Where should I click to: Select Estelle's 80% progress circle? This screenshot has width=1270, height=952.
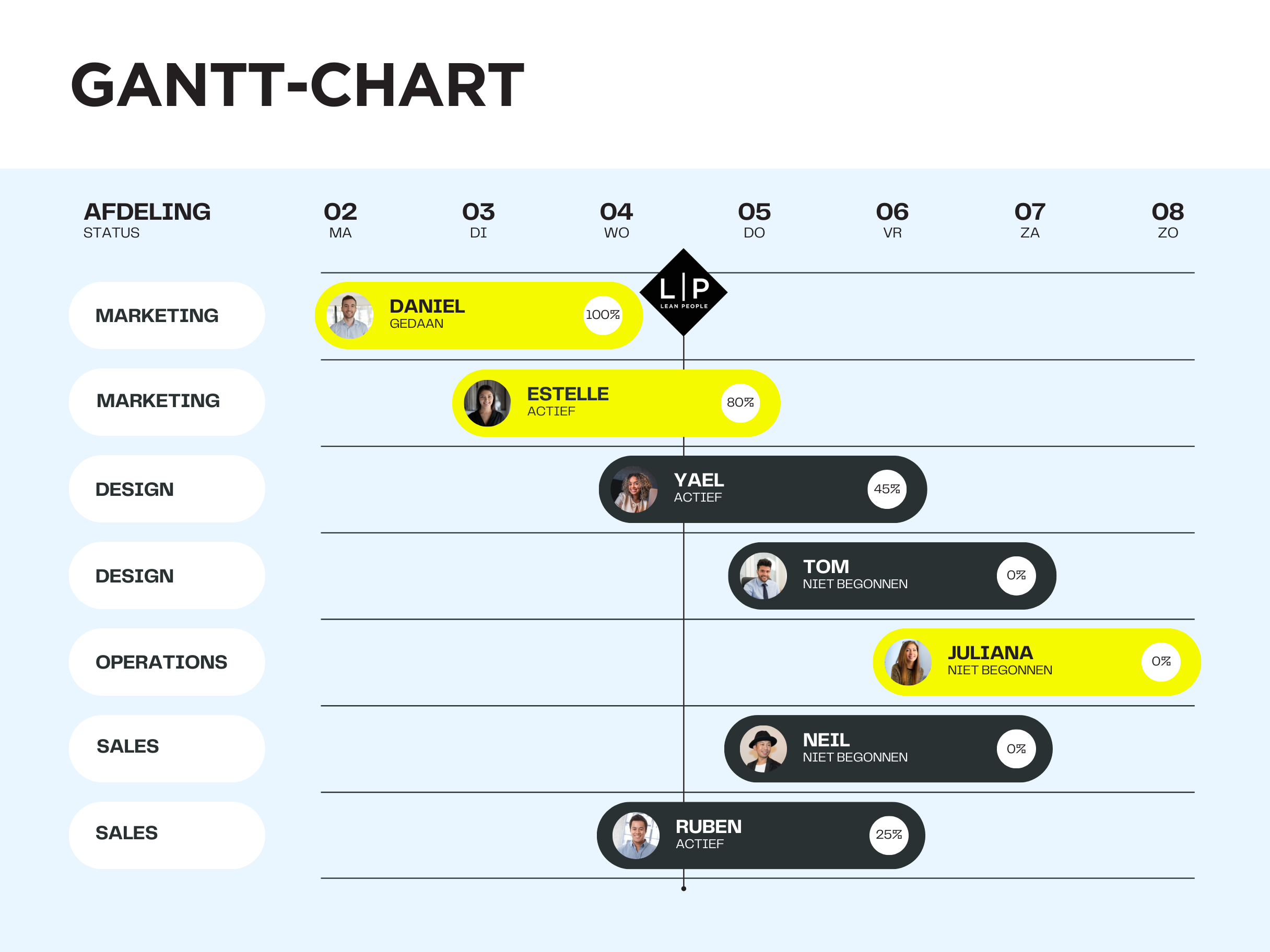pyautogui.click(x=740, y=403)
